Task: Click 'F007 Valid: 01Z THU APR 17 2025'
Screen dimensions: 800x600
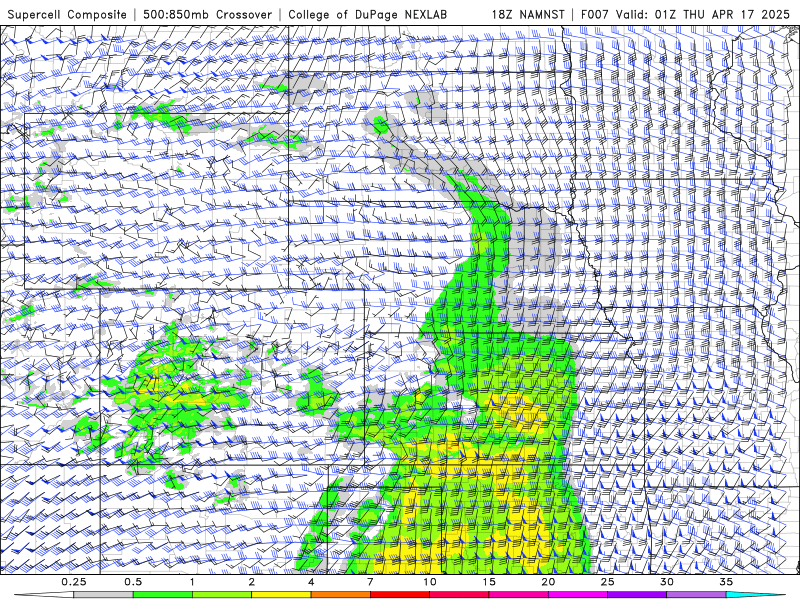Action: tap(685, 15)
